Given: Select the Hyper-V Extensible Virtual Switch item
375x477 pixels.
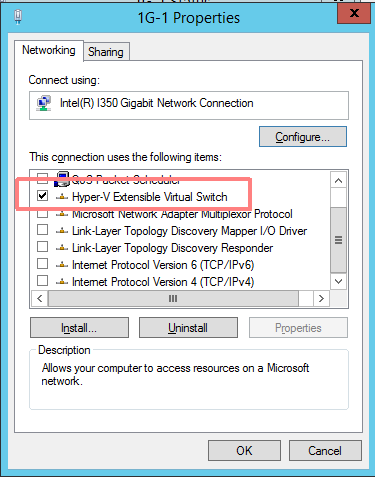Looking at the screenshot, I should click(150, 197).
